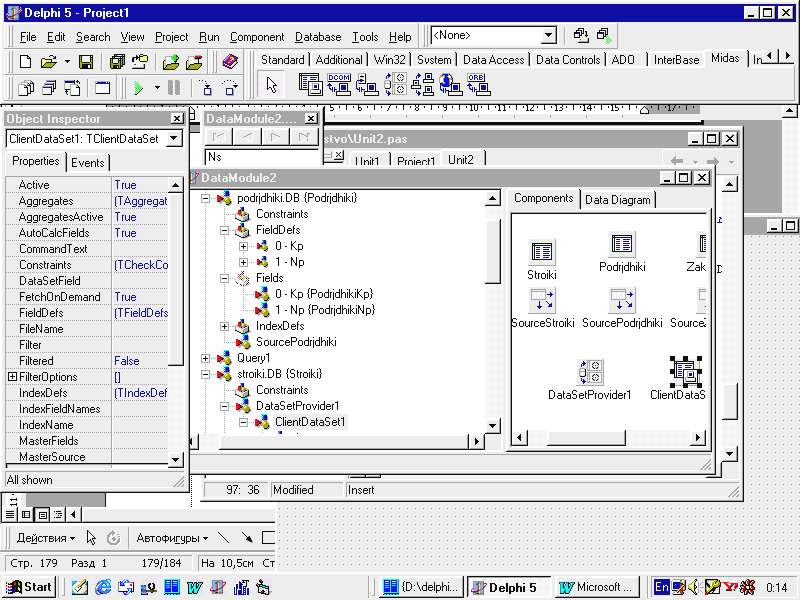Viewport: 800px width, 600px height.
Task: Select the arrow pointer palette tool
Action: point(271,85)
